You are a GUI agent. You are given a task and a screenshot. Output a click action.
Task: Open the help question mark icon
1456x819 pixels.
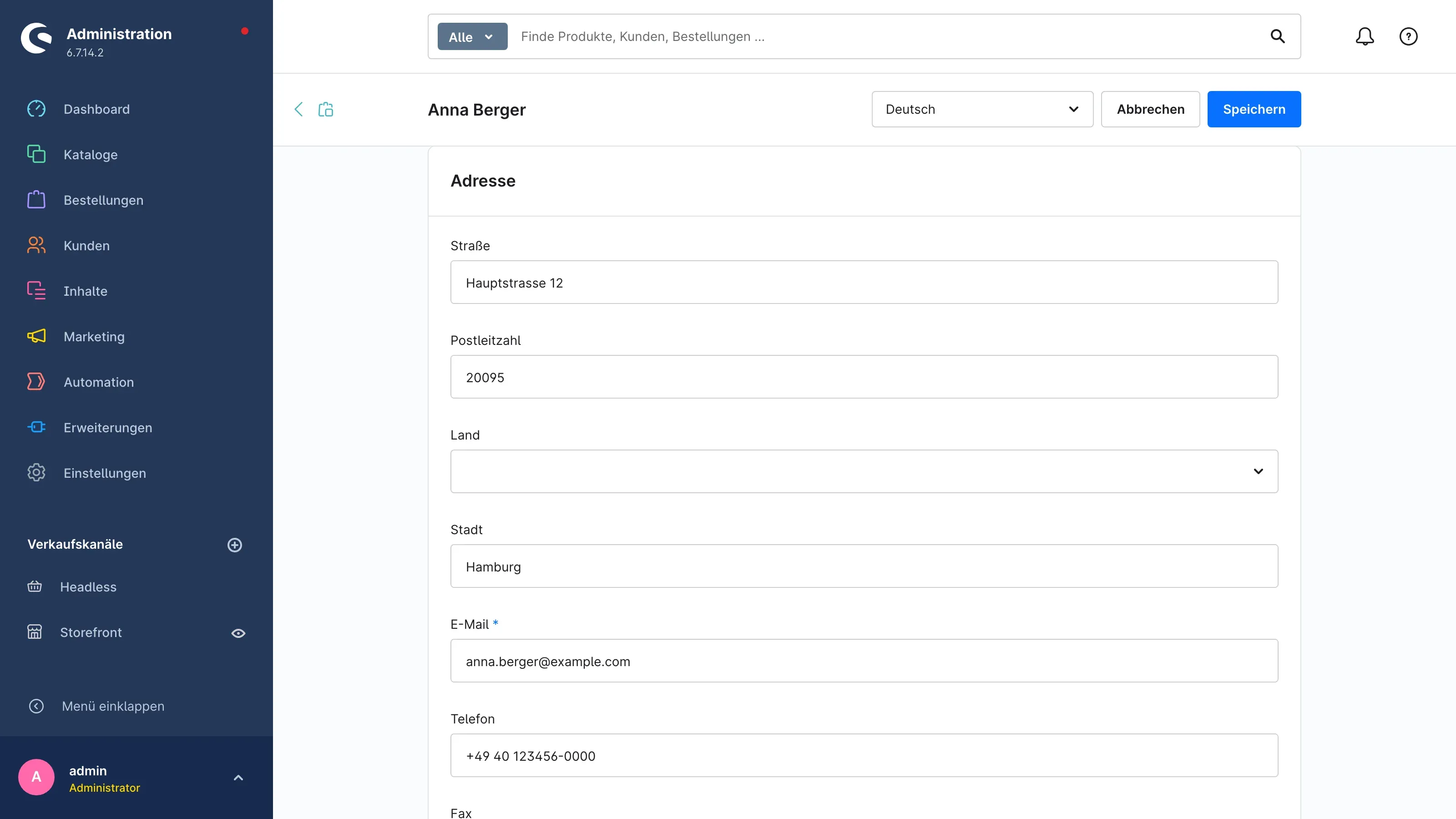coord(1408,37)
